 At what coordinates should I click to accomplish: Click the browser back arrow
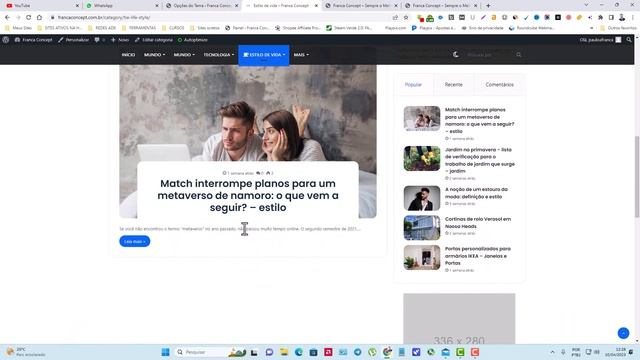[x=7, y=18]
